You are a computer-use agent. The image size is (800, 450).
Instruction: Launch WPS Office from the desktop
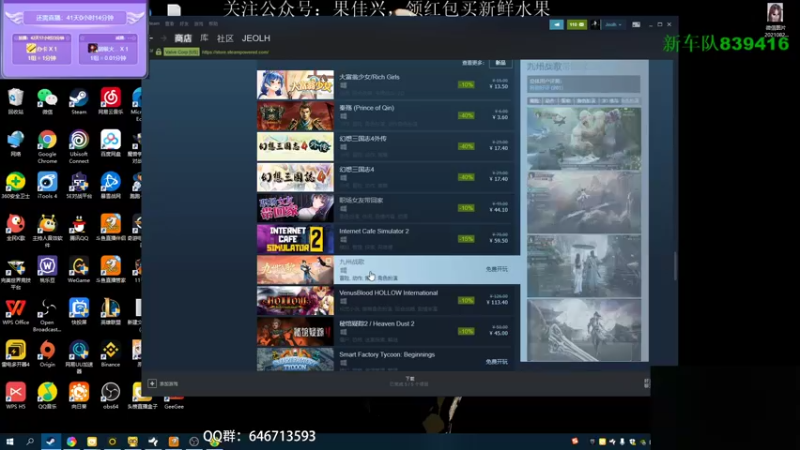click(16, 312)
